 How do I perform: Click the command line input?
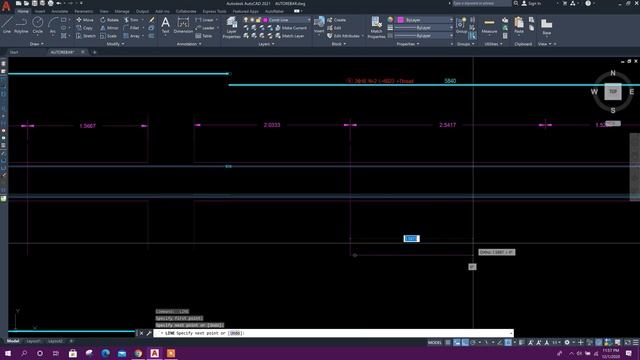[333, 333]
